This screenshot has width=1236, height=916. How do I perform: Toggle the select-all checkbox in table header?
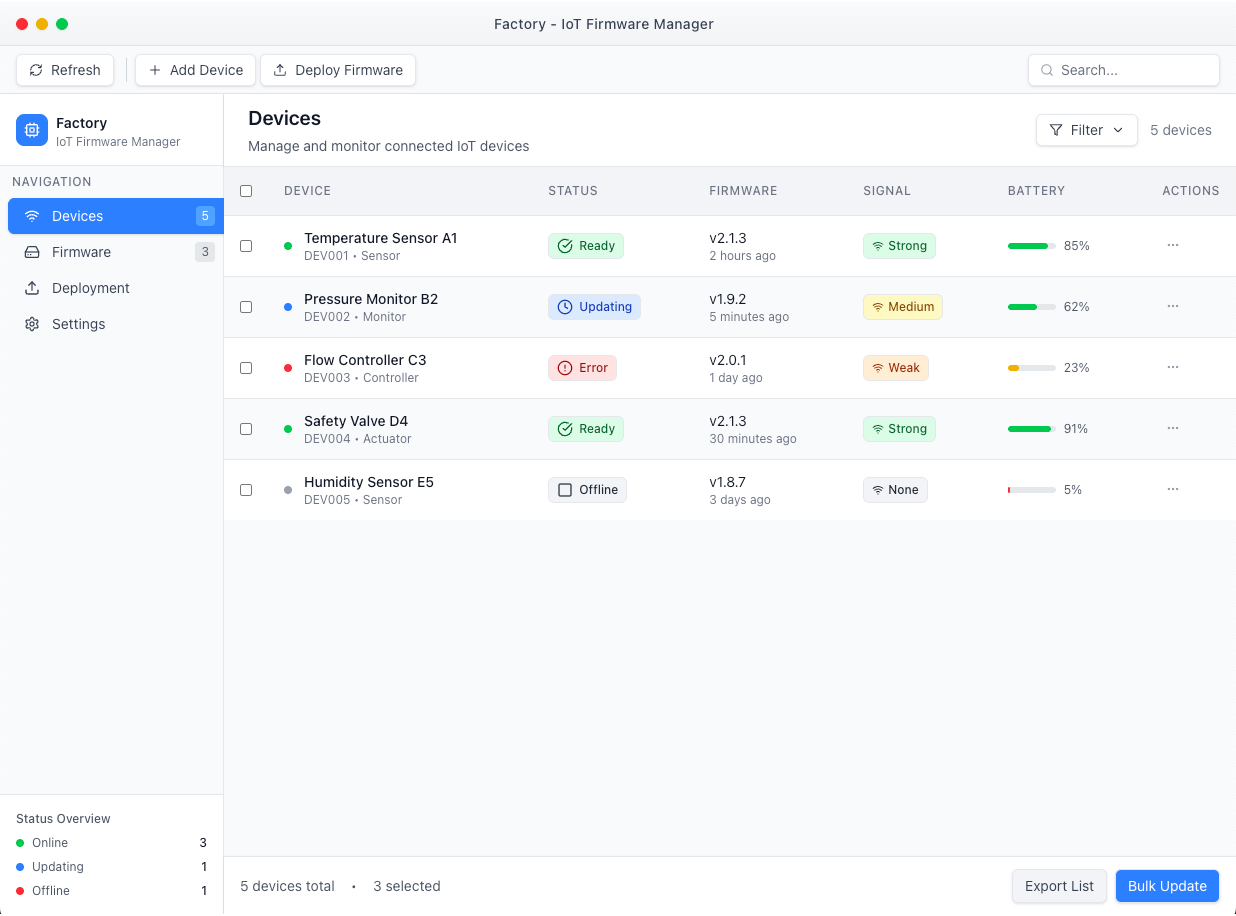[x=246, y=190]
